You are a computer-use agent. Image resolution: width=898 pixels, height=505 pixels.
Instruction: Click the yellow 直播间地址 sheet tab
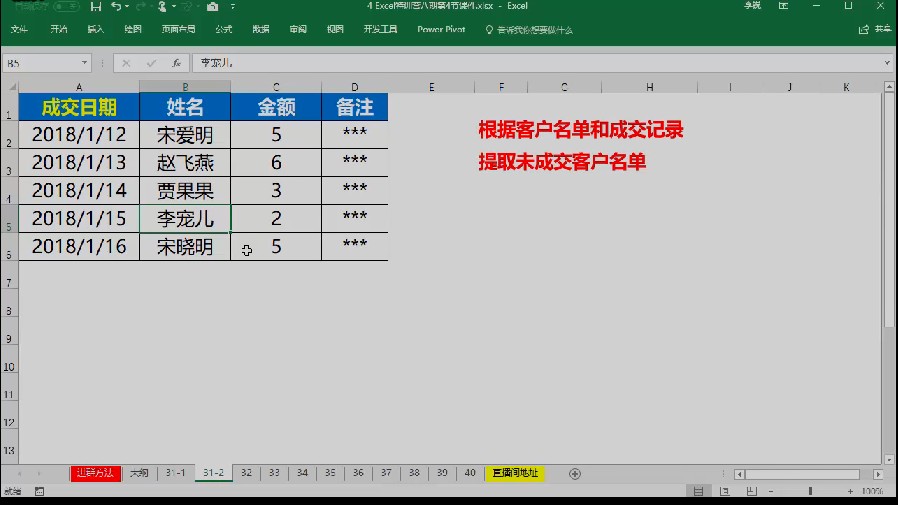tap(515, 473)
